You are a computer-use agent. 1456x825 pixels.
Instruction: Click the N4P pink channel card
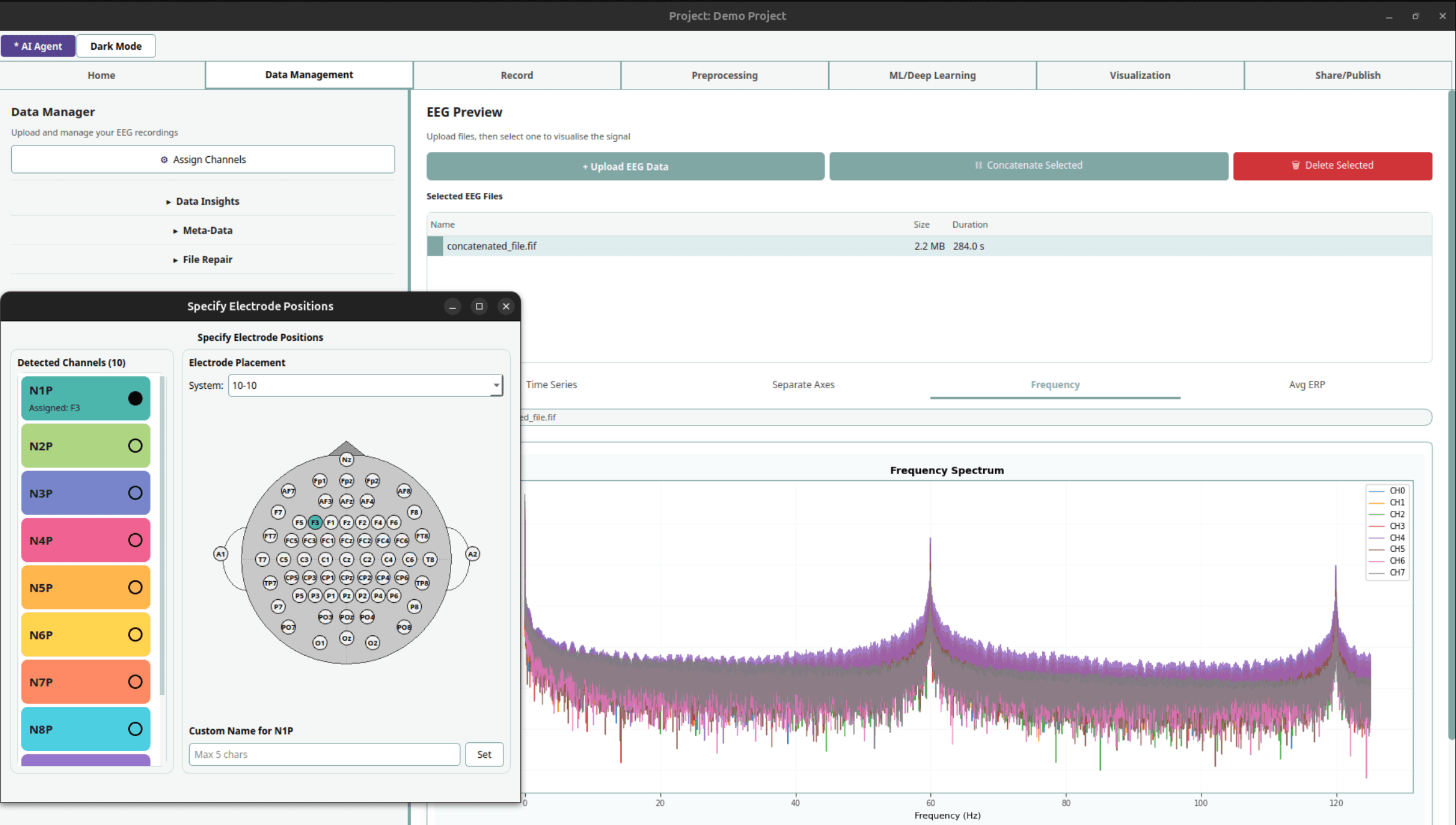coord(86,540)
